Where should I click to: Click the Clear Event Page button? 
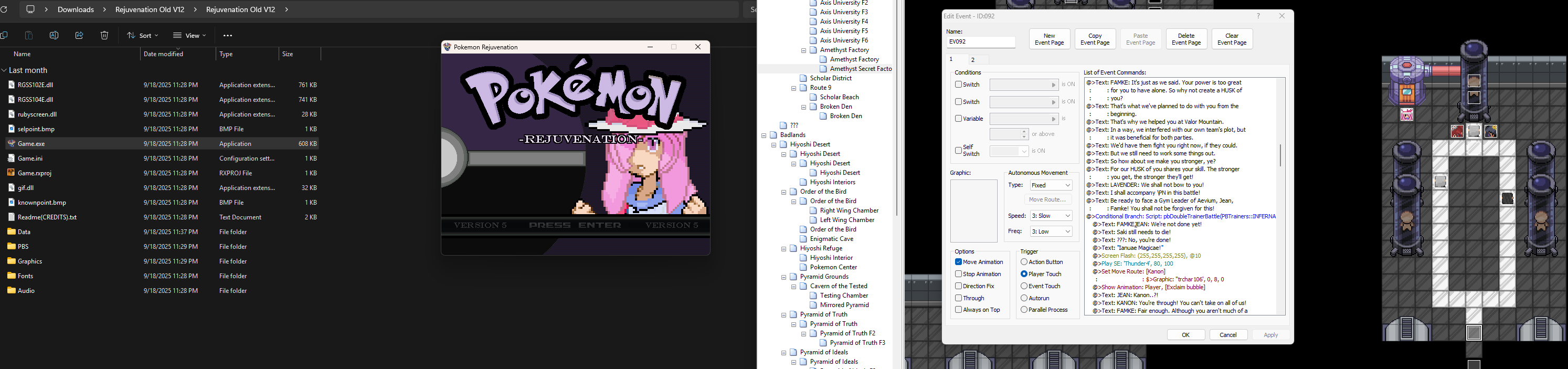click(1232, 39)
